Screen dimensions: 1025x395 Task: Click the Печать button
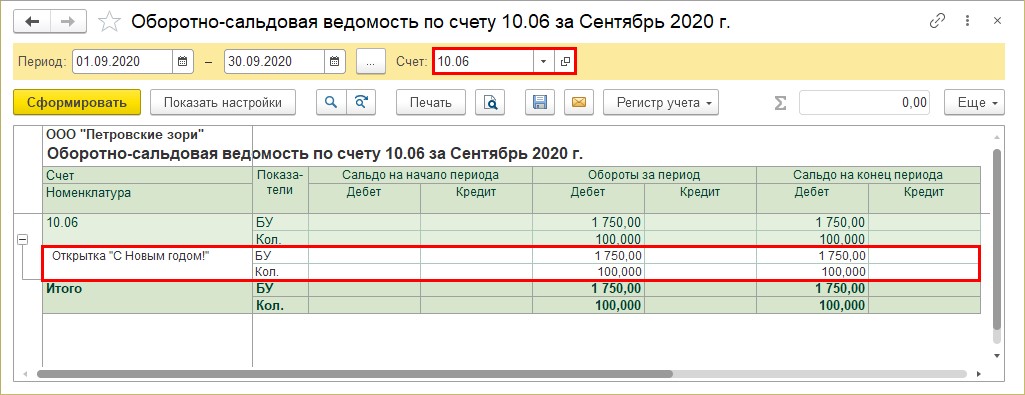(x=431, y=102)
